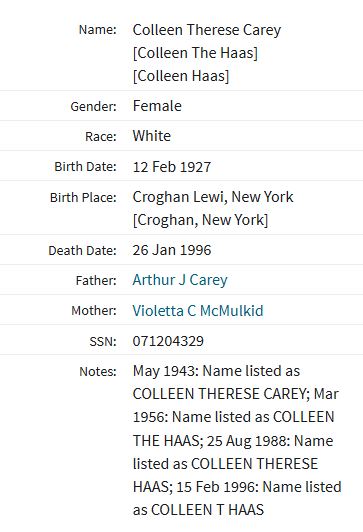Open the Arthur J Carey father link
The height and width of the screenshot is (532, 363).
pyautogui.click(x=180, y=280)
